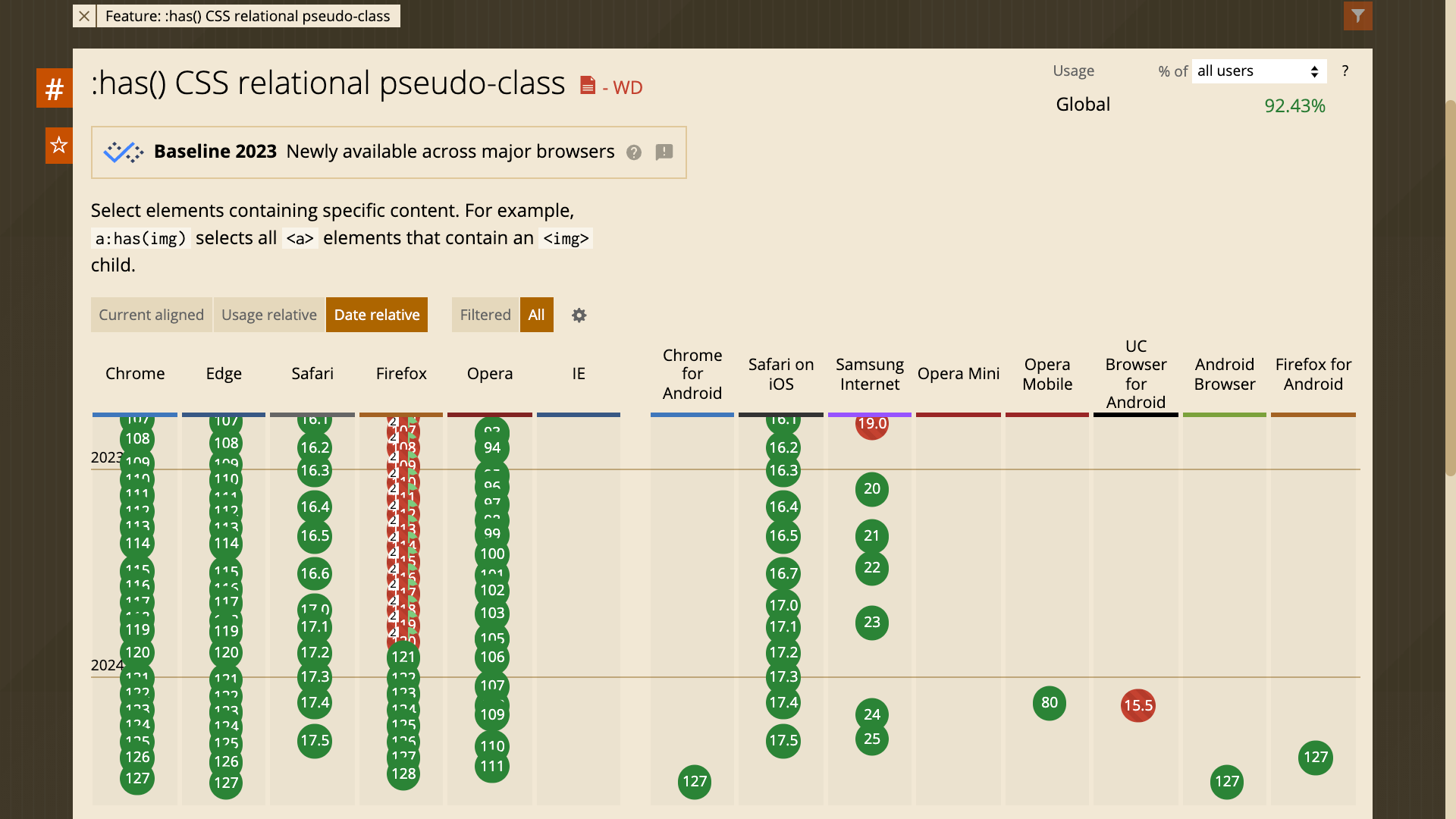Select the 'Date relative' toggle button
This screenshot has height=819, width=1456.
(x=377, y=314)
